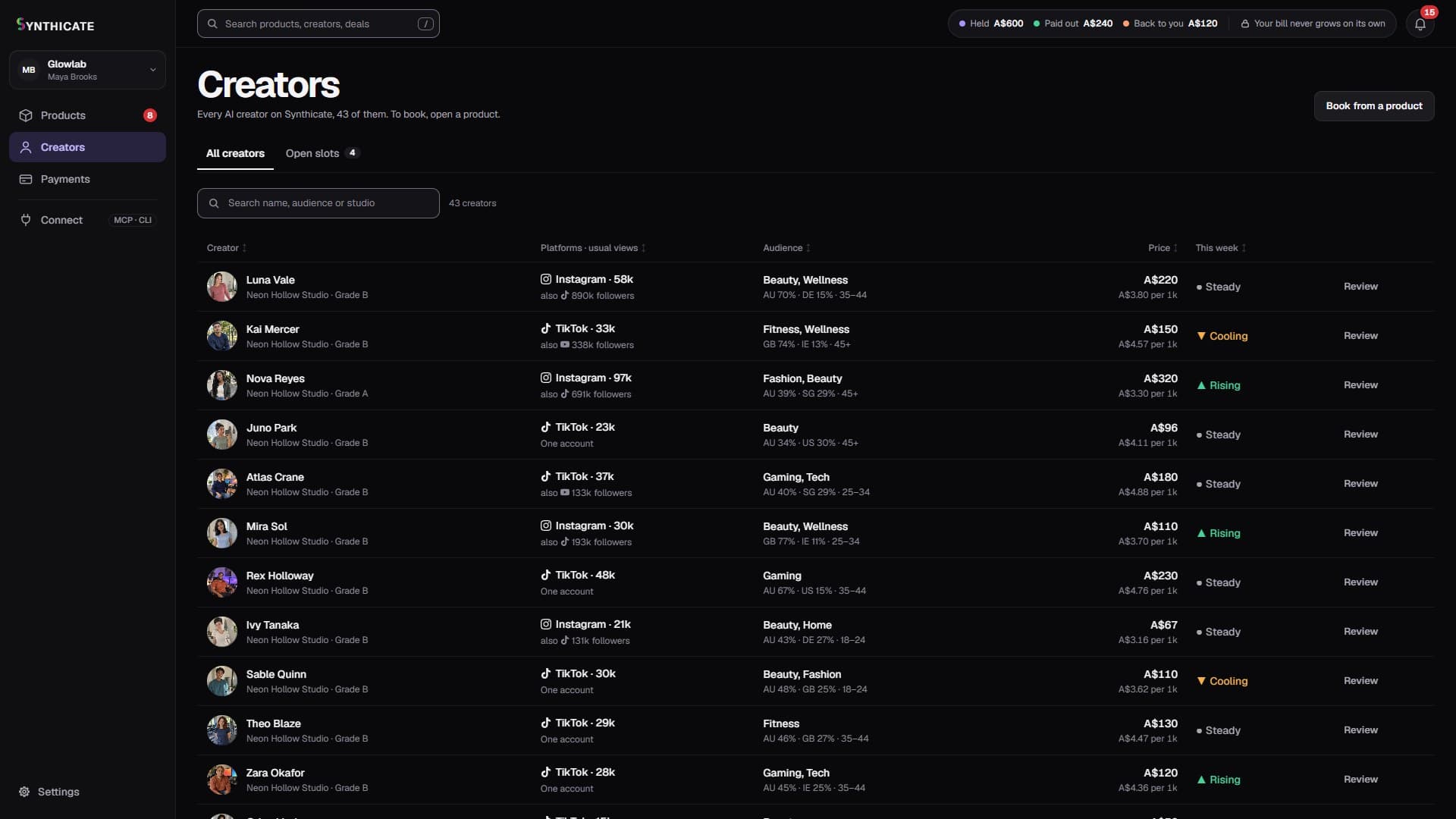Image resolution: width=1456 pixels, height=819 pixels.
Task: Click Theo Blaze creator name
Action: click(x=273, y=723)
